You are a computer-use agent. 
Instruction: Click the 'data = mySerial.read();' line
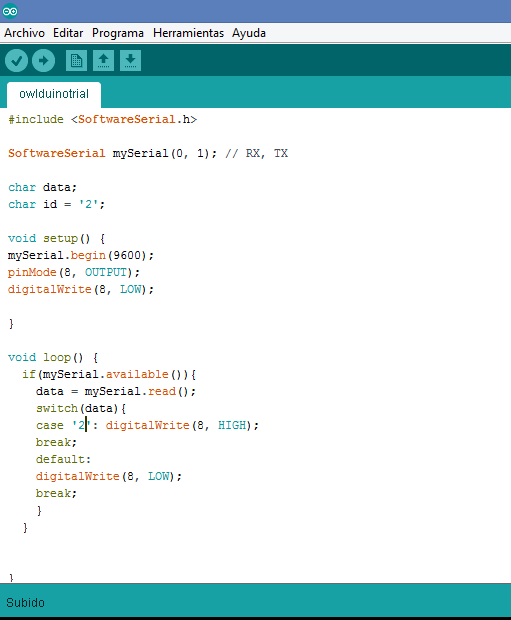[116, 391]
